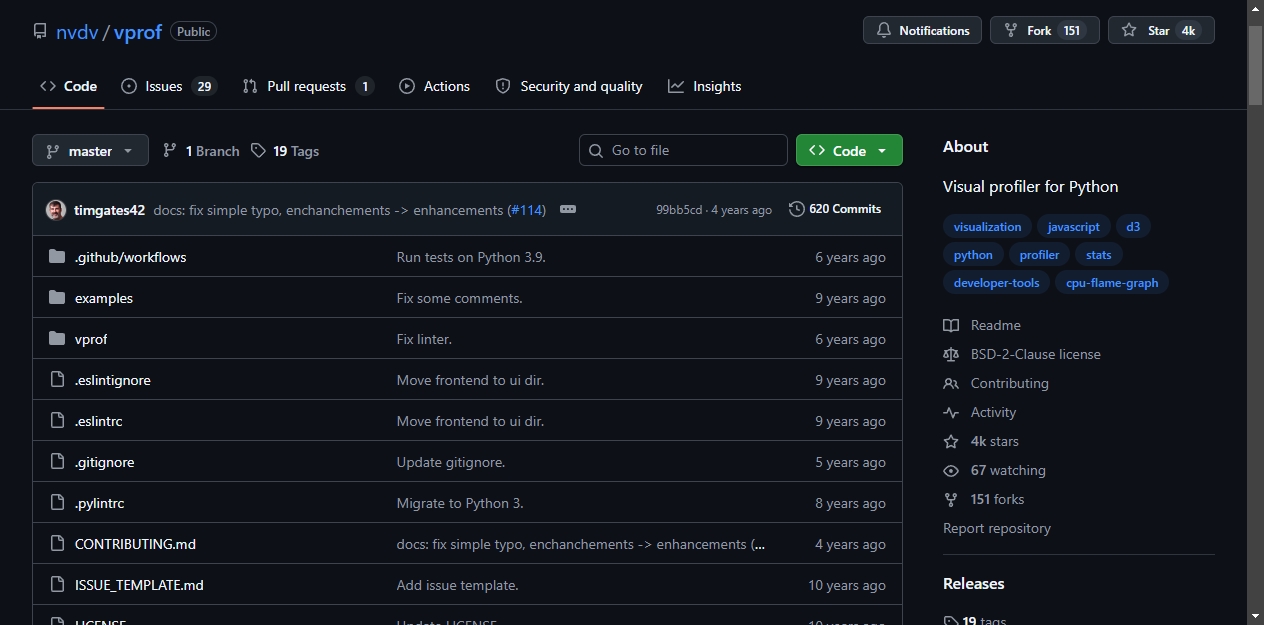Select the python topic tag
The image size is (1264, 625).
[x=973, y=255]
